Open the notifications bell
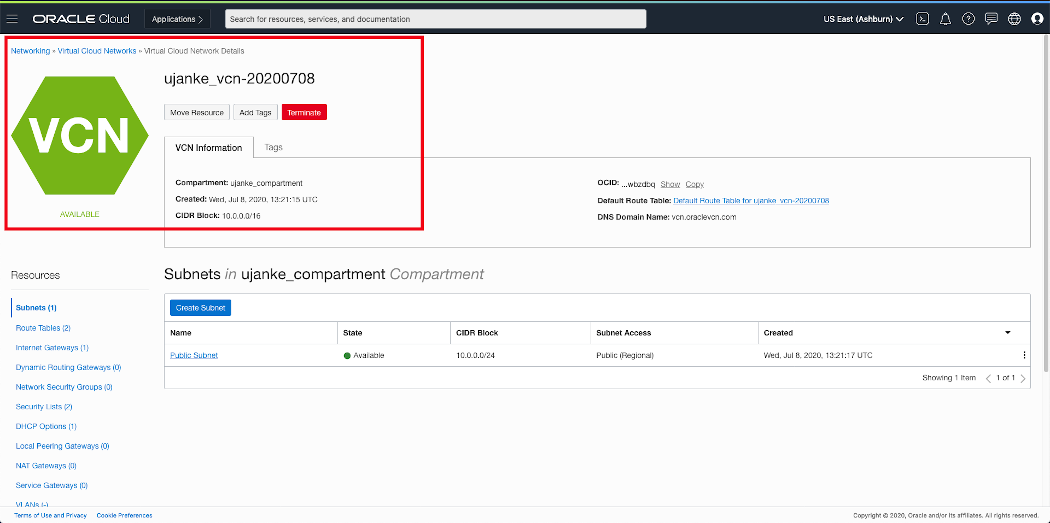The width and height of the screenshot is (1050, 523). point(946,19)
